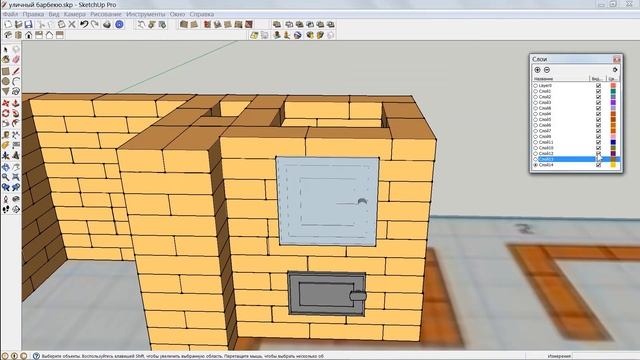Click the Outer Shell solid tool
Screen dimensions: 640x360
(x=277, y=24)
